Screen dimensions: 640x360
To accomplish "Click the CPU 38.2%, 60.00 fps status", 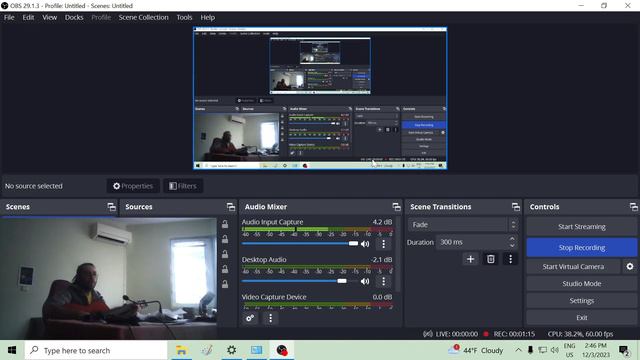I will click(x=580, y=334).
